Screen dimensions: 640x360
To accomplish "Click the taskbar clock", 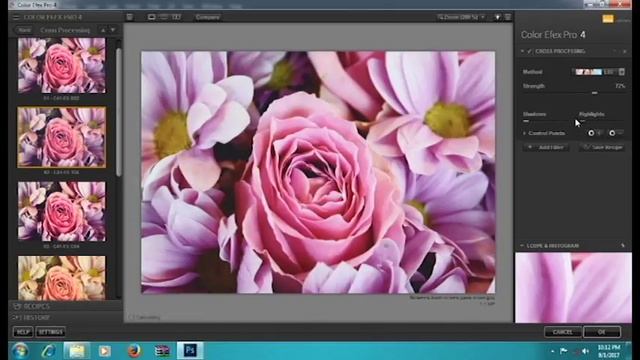I will tap(609, 351).
